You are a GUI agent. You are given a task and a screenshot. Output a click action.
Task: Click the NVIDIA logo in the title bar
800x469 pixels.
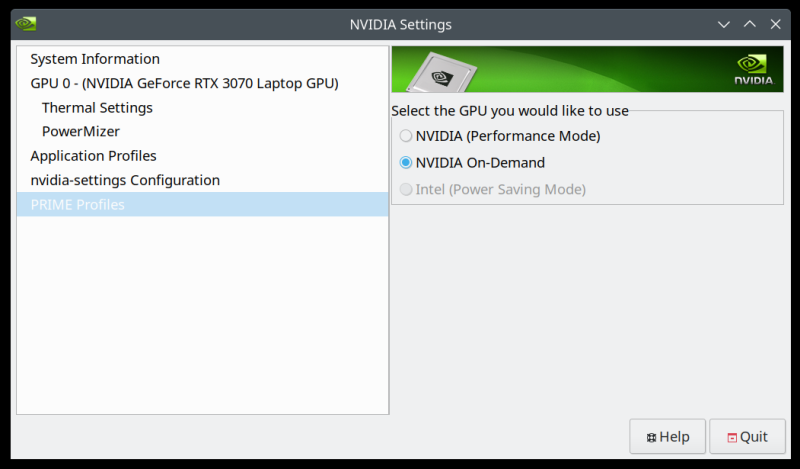point(27,24)
